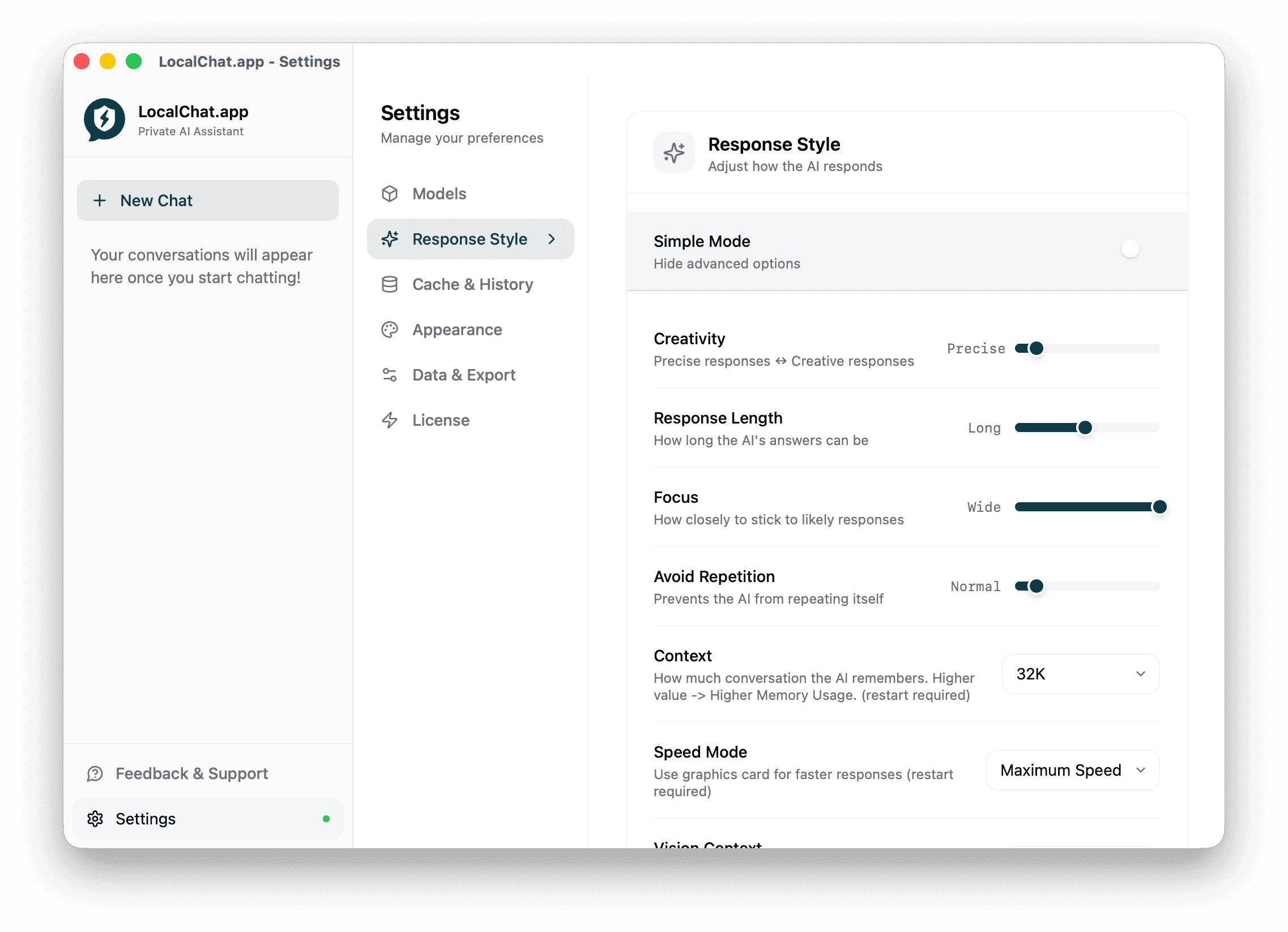Click the Data & Export sliders icon
This screenshot has height=932, width=1288.
pyautogui.click(x=390, y=375)
